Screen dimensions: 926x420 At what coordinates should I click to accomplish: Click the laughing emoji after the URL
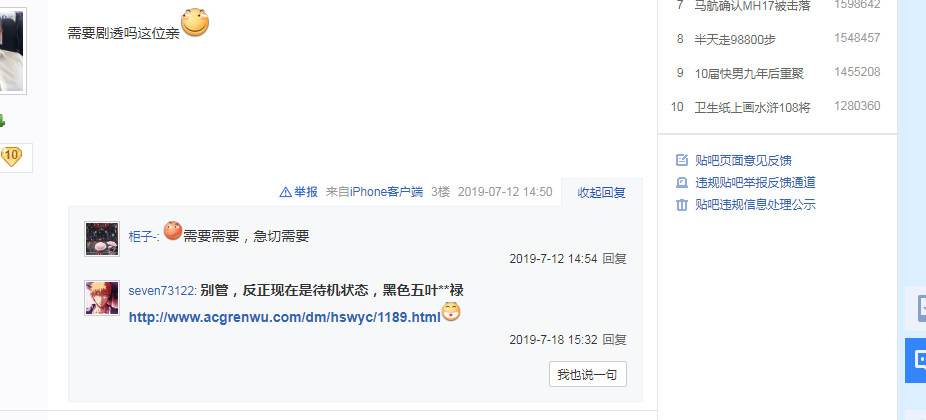(x=451, y=312)
